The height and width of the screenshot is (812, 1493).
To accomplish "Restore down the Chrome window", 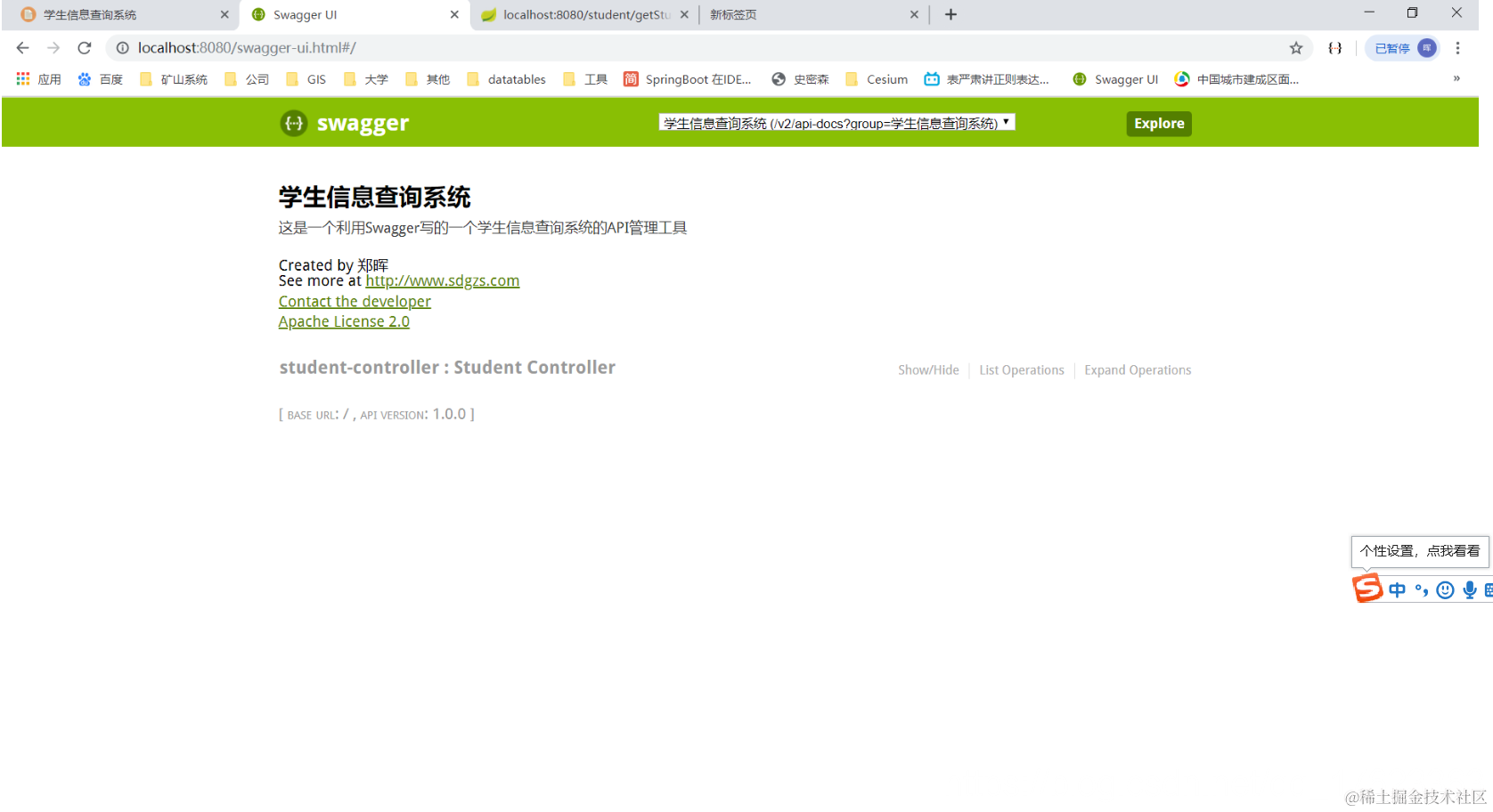I will (1412, 12).
